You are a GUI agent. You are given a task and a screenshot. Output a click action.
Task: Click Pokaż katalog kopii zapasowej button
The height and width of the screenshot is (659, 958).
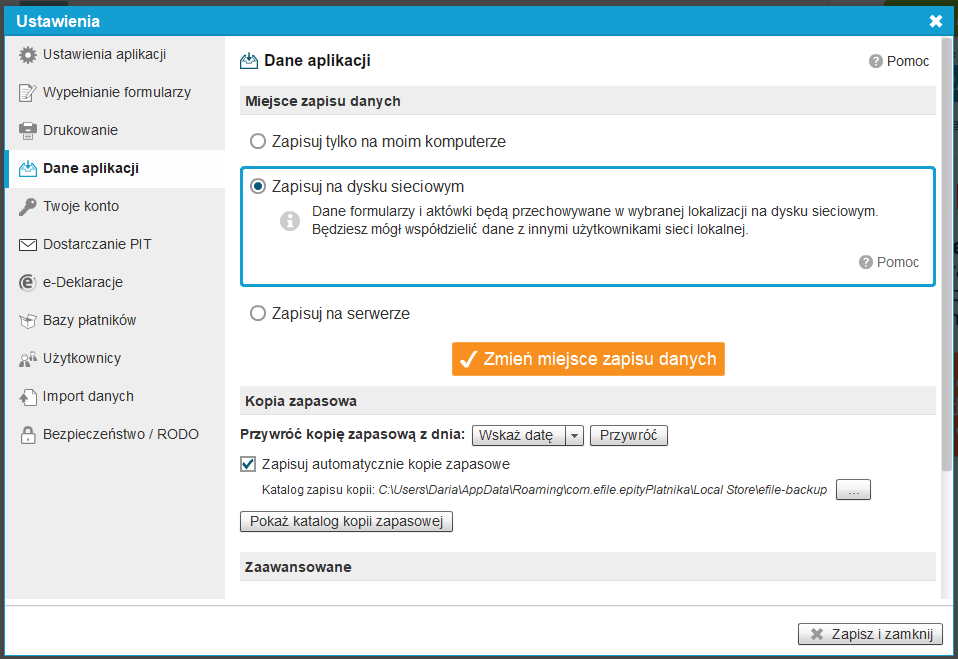346,522
